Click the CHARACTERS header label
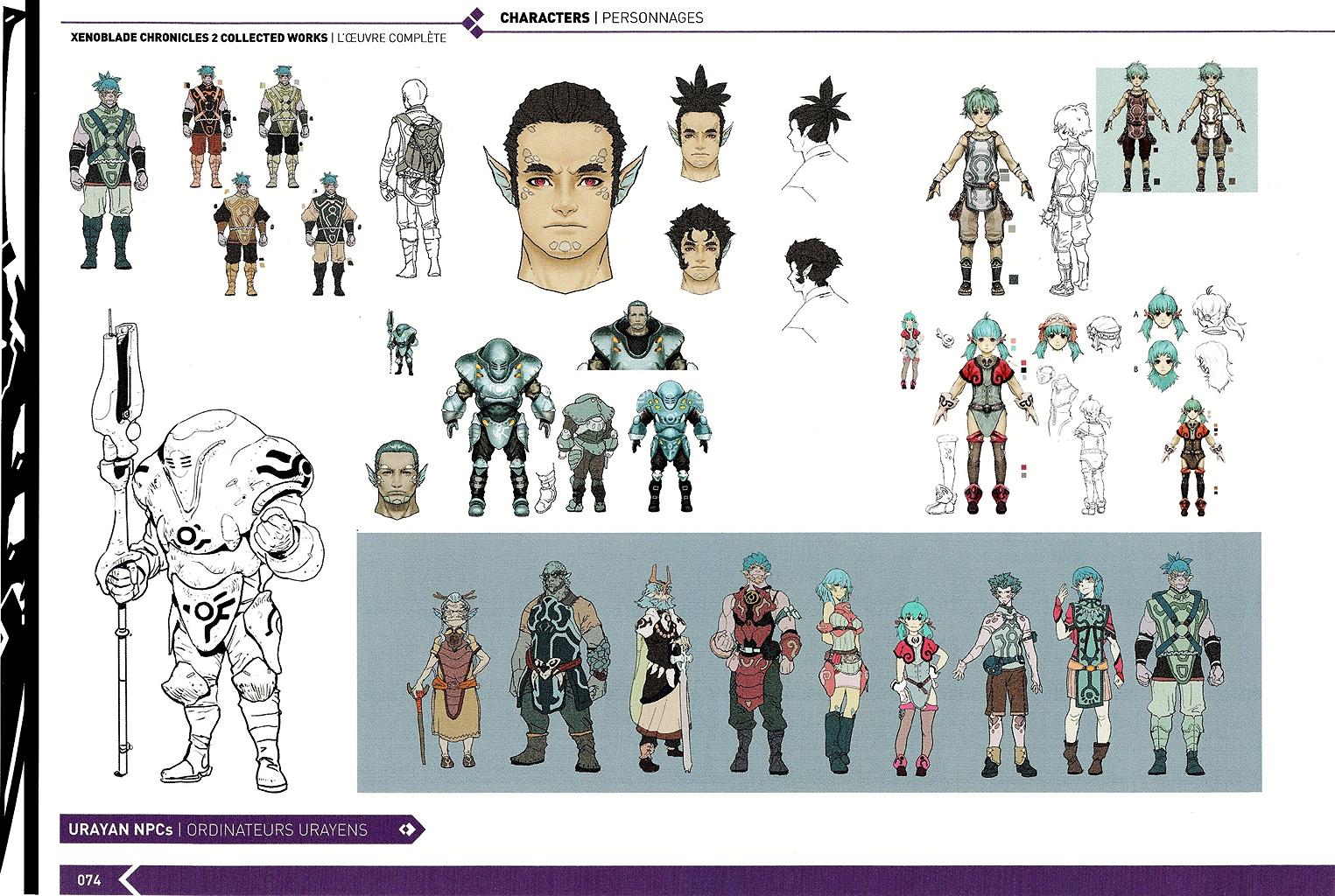 pos(543,17)
